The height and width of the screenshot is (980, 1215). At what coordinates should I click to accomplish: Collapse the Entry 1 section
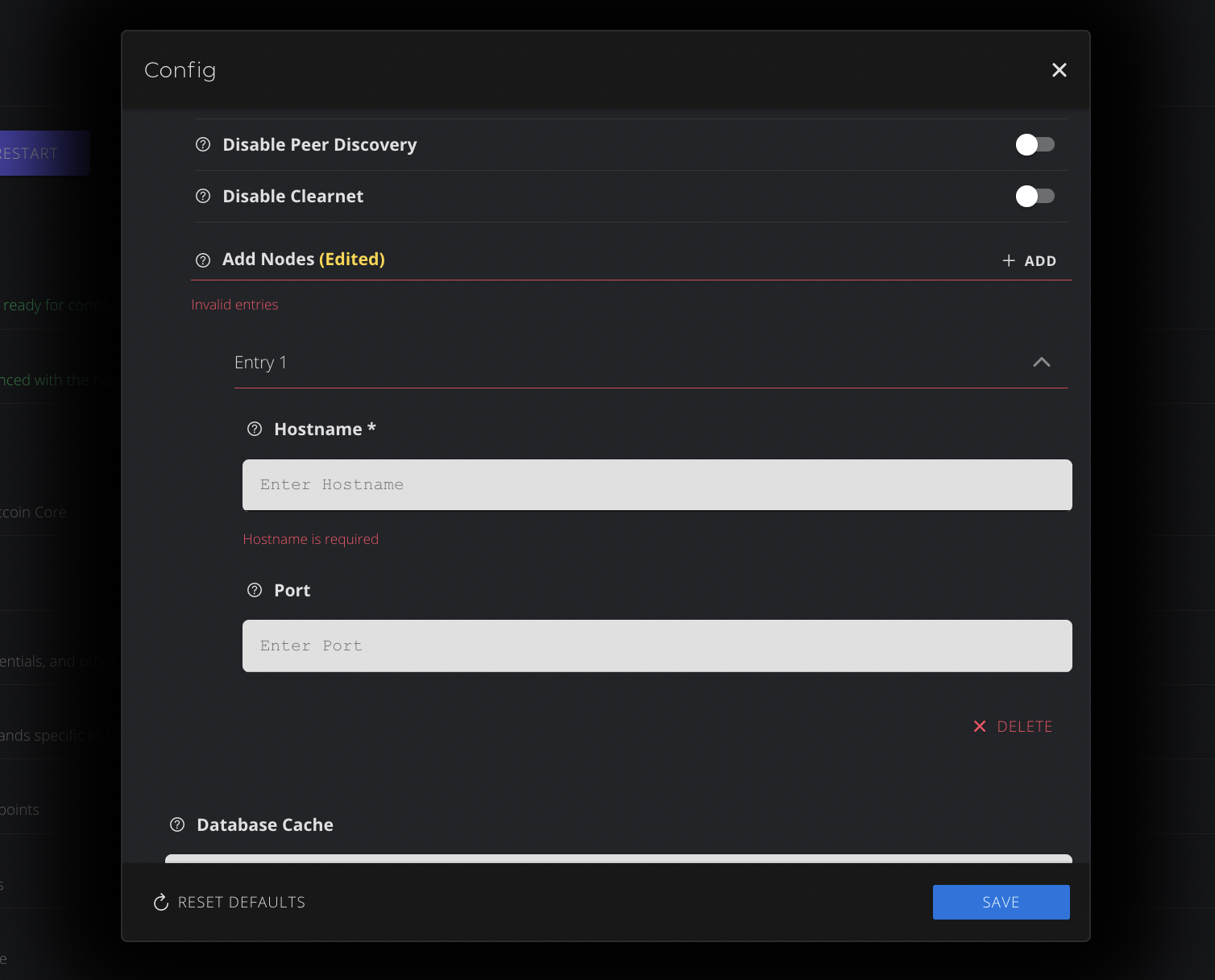tap(1042, 363)
